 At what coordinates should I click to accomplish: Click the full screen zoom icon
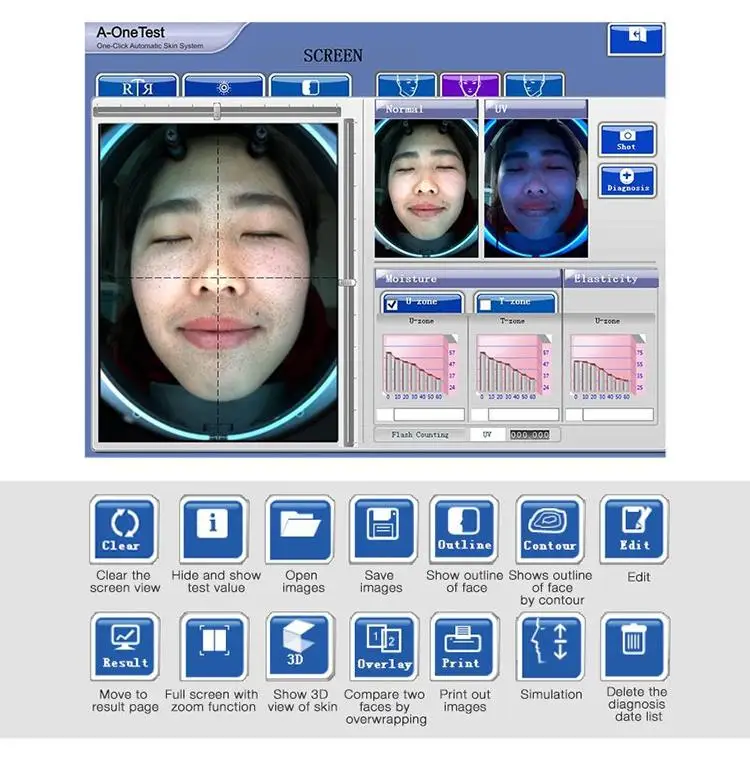(214, 647)
